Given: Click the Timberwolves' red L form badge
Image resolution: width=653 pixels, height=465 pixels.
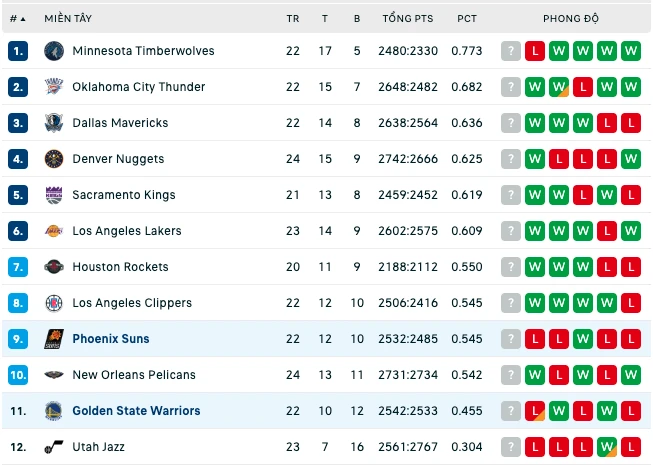Looking at the screenshot, I should pos(535,51).
